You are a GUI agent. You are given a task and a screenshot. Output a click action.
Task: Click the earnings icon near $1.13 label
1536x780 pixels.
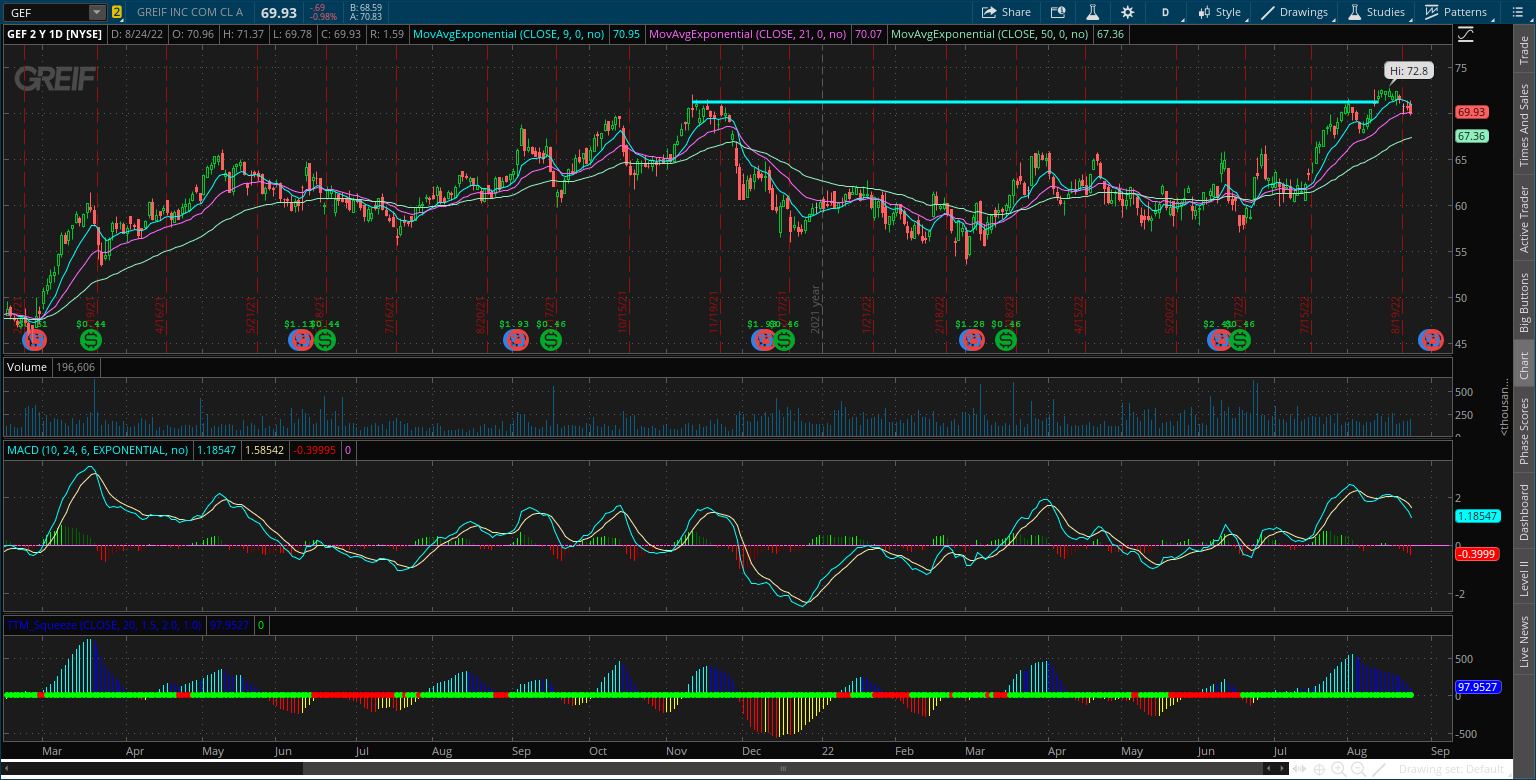pyautogui.click(x=301, y=340)
